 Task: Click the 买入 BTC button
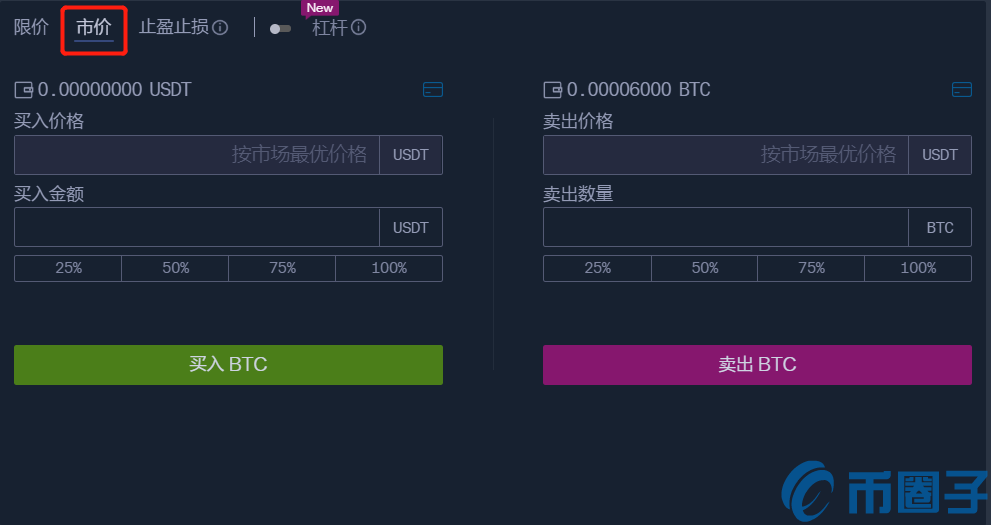coord(228,365)
